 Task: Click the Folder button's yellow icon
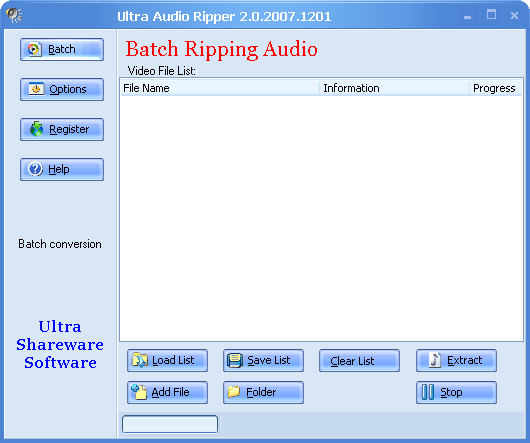point(234,392)
